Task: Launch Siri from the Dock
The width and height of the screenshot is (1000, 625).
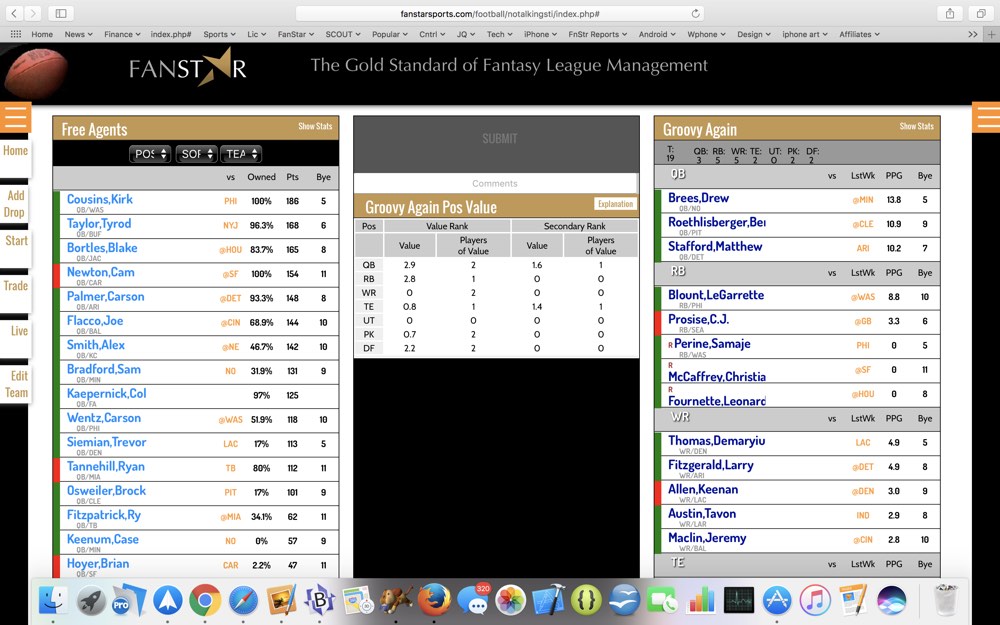Action: [x=892, y=600]
